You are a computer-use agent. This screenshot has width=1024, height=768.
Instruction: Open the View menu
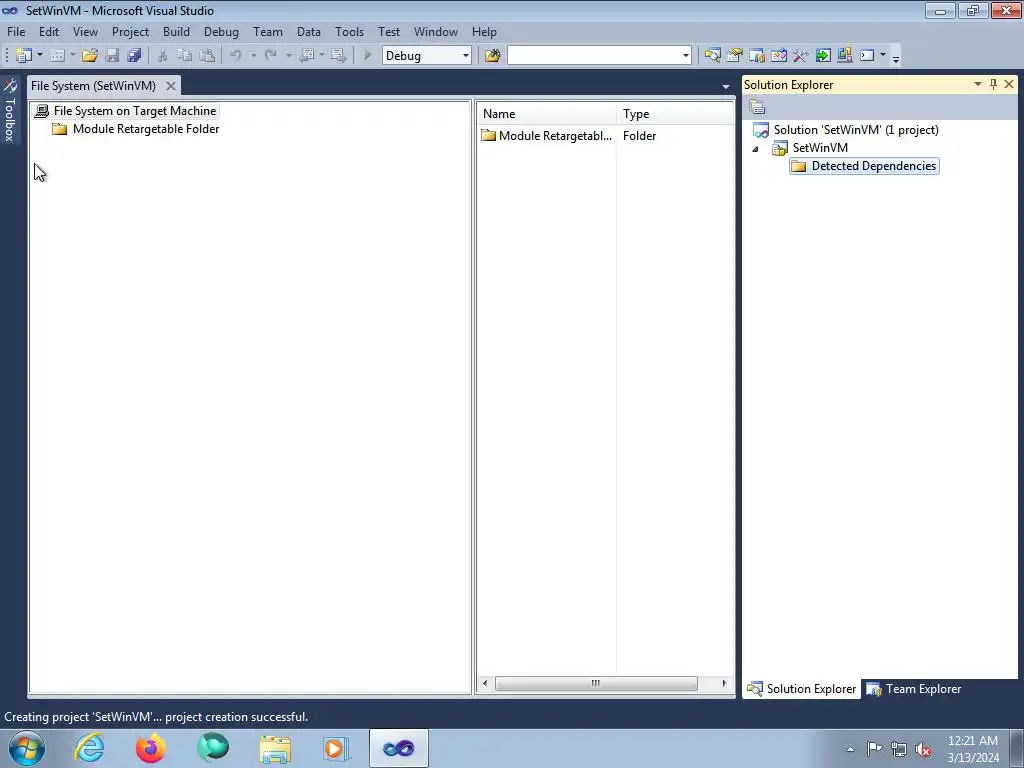click(85, 31)
